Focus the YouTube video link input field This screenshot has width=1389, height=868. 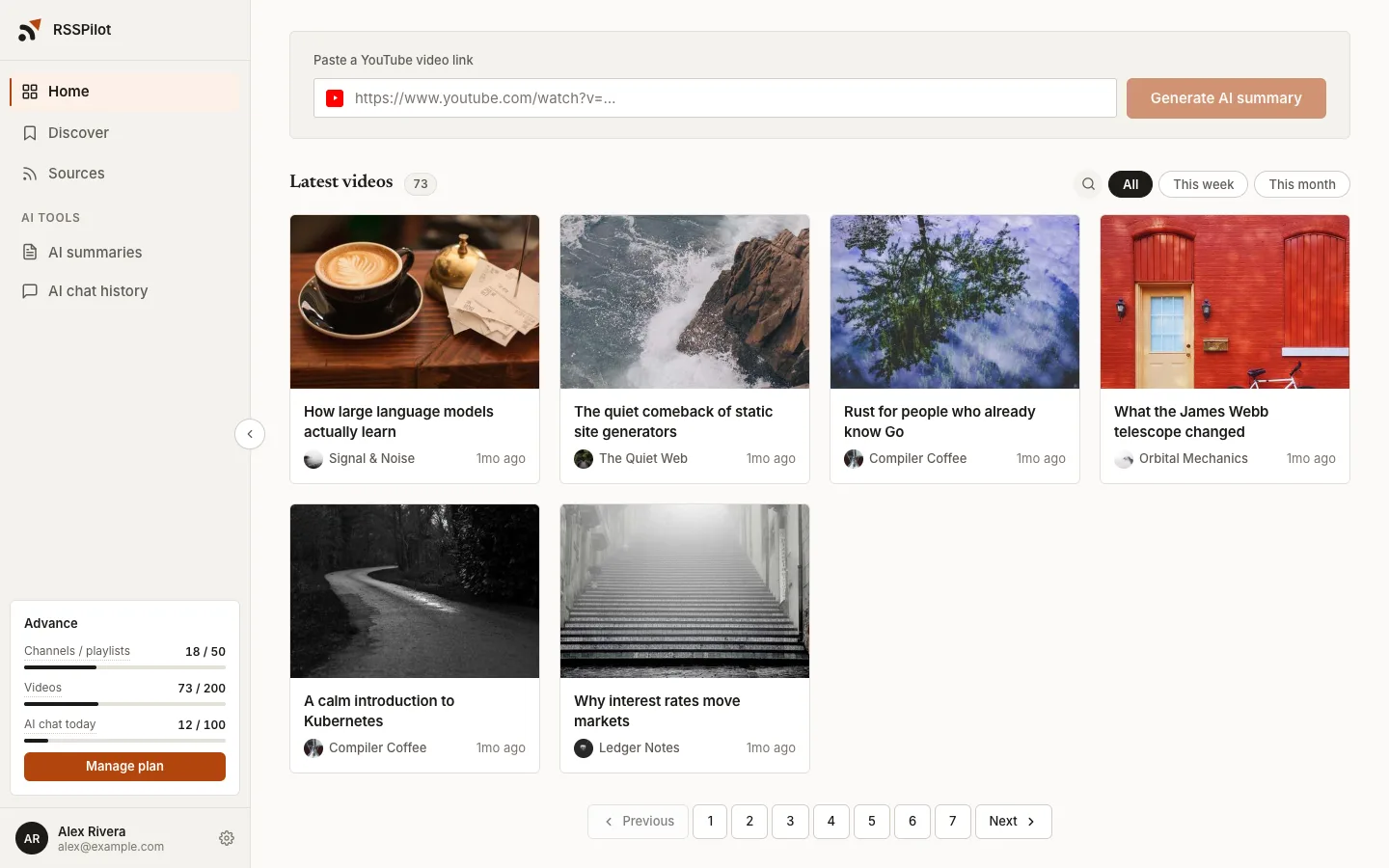(715, 98)
